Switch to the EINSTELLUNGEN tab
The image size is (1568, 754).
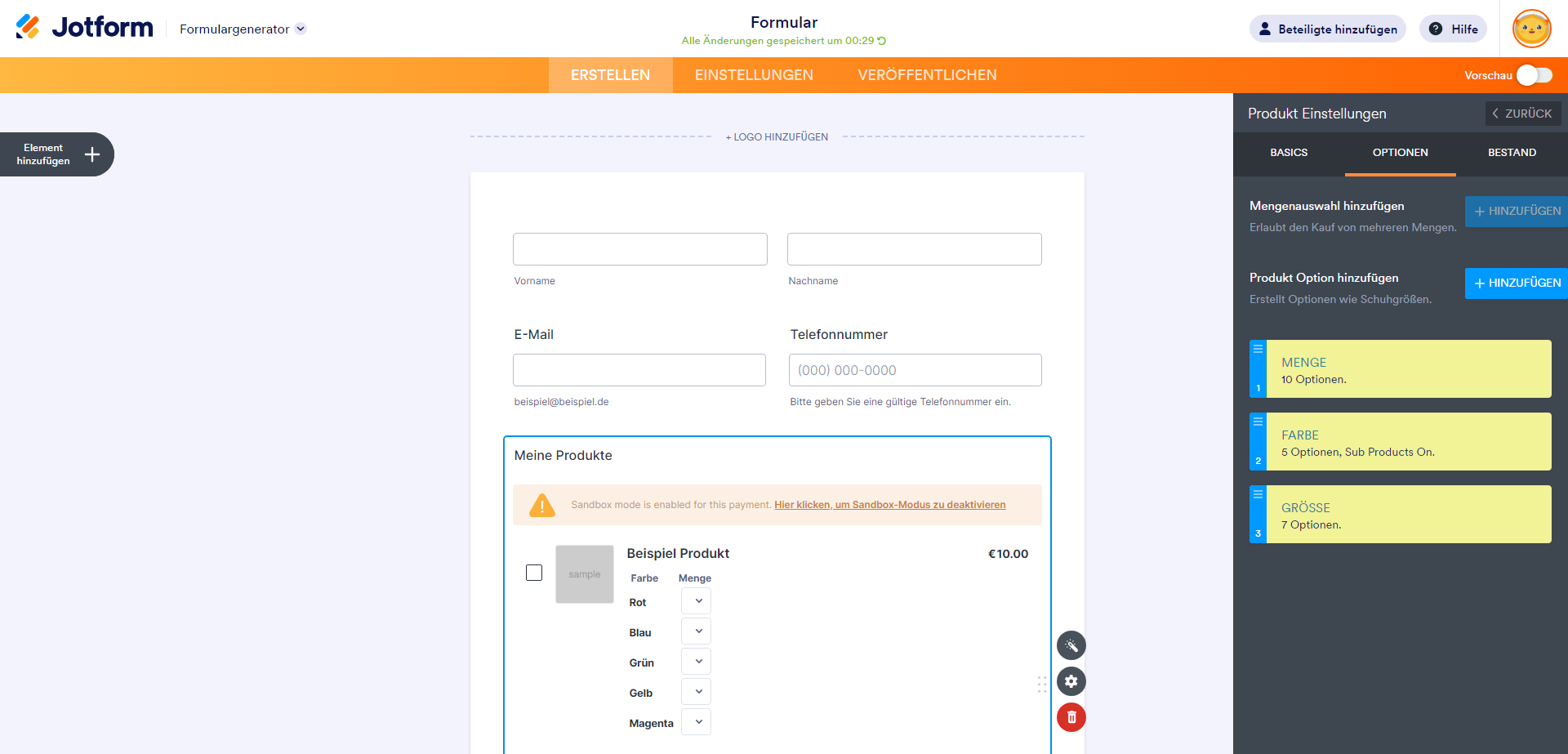pos(754,75)
